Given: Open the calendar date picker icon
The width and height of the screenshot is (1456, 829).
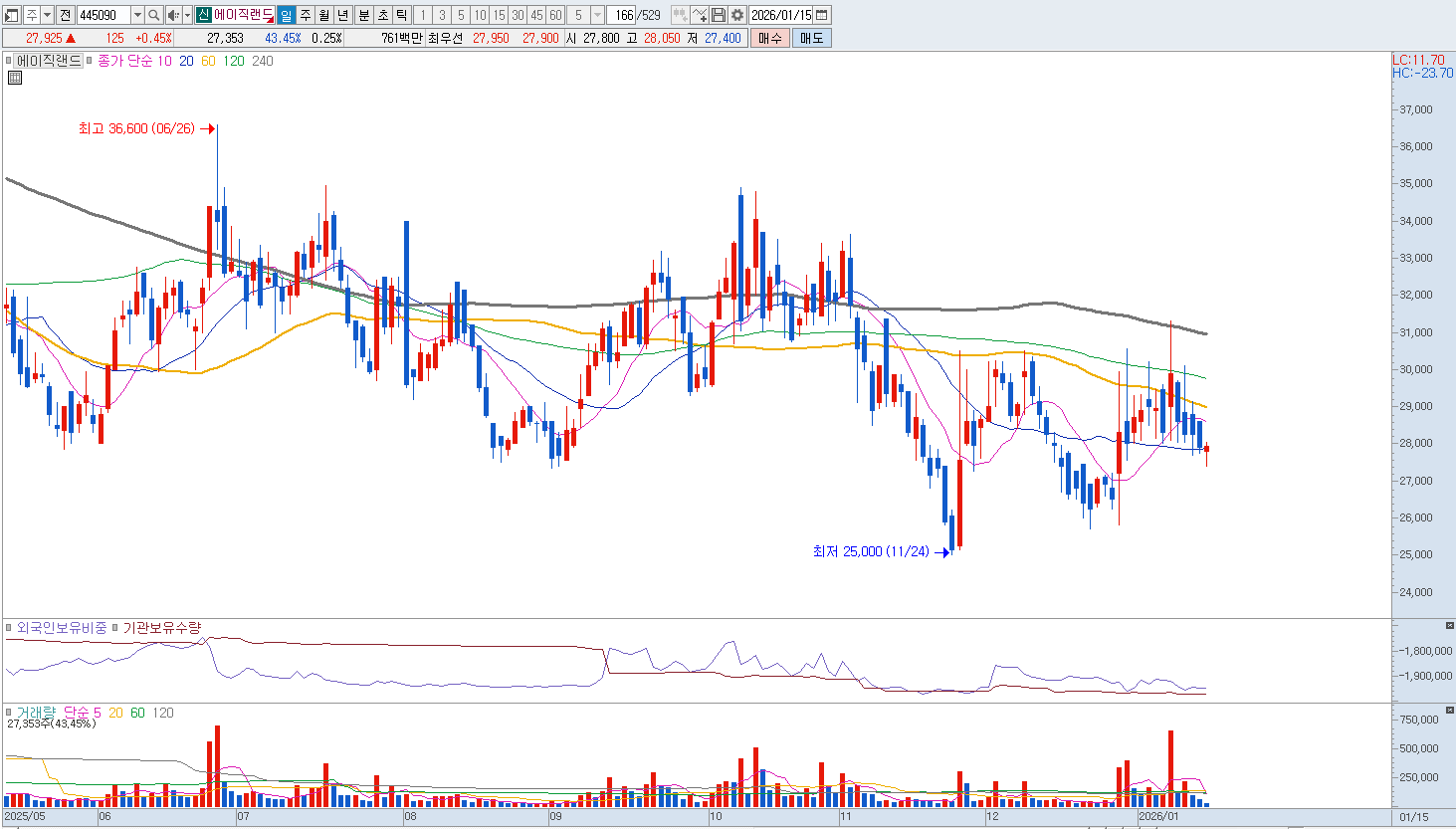Looking at the screenshot, I should (822, 15).
